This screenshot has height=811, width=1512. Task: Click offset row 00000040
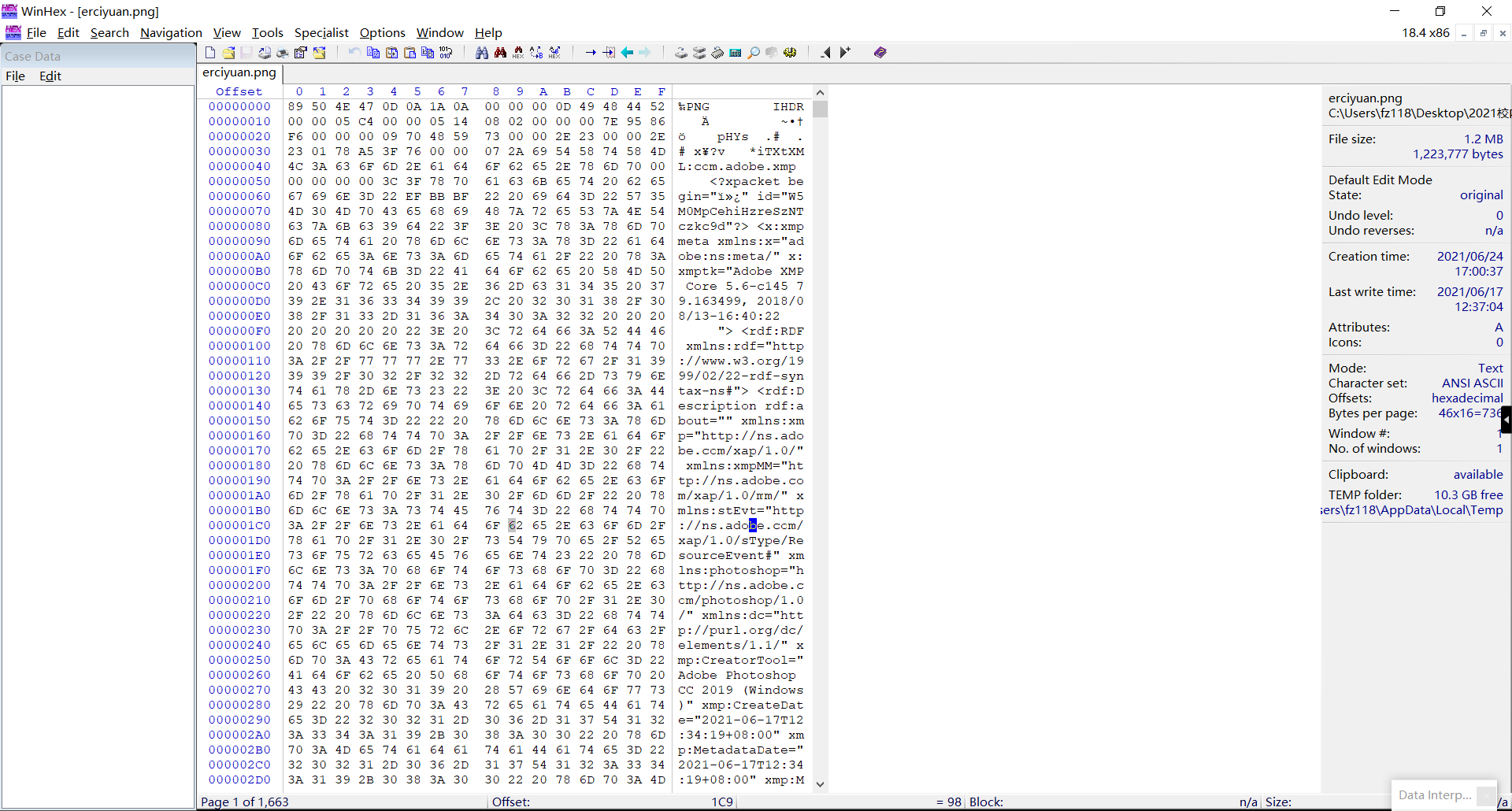pos(239,167)
